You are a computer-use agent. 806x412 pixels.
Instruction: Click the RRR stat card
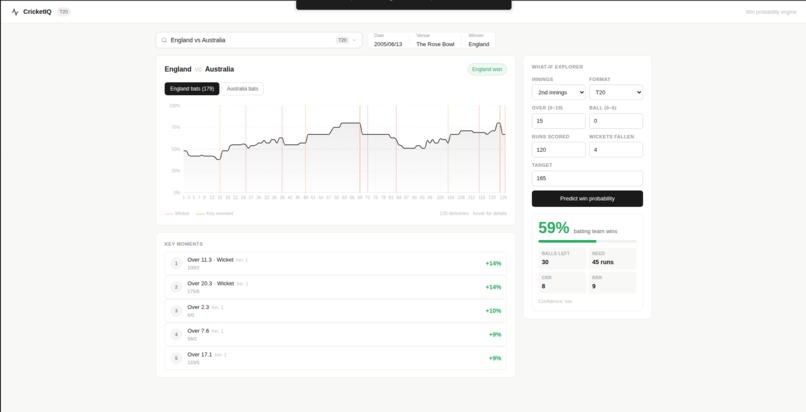click(x=613, y=283)
